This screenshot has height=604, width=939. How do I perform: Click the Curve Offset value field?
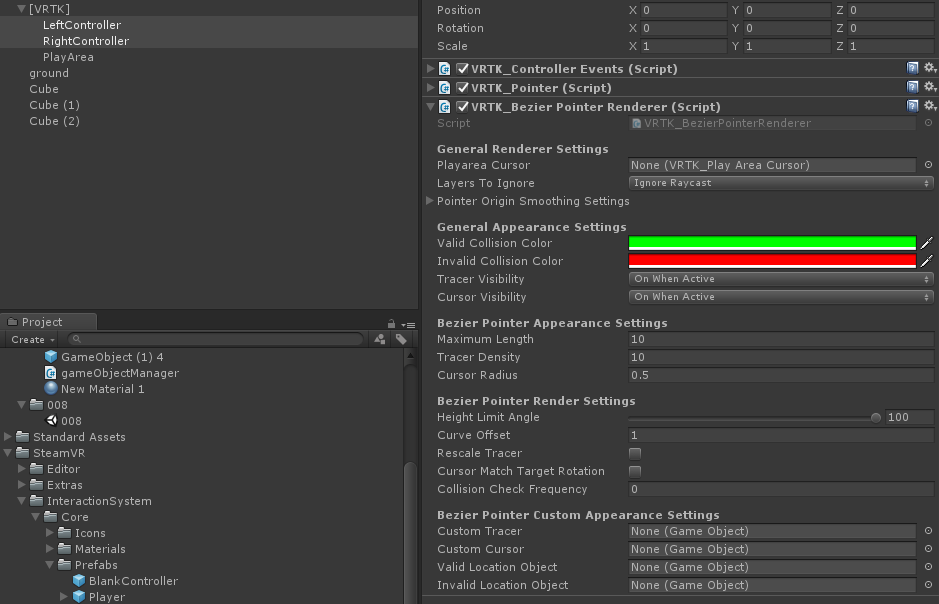(781, 435)
